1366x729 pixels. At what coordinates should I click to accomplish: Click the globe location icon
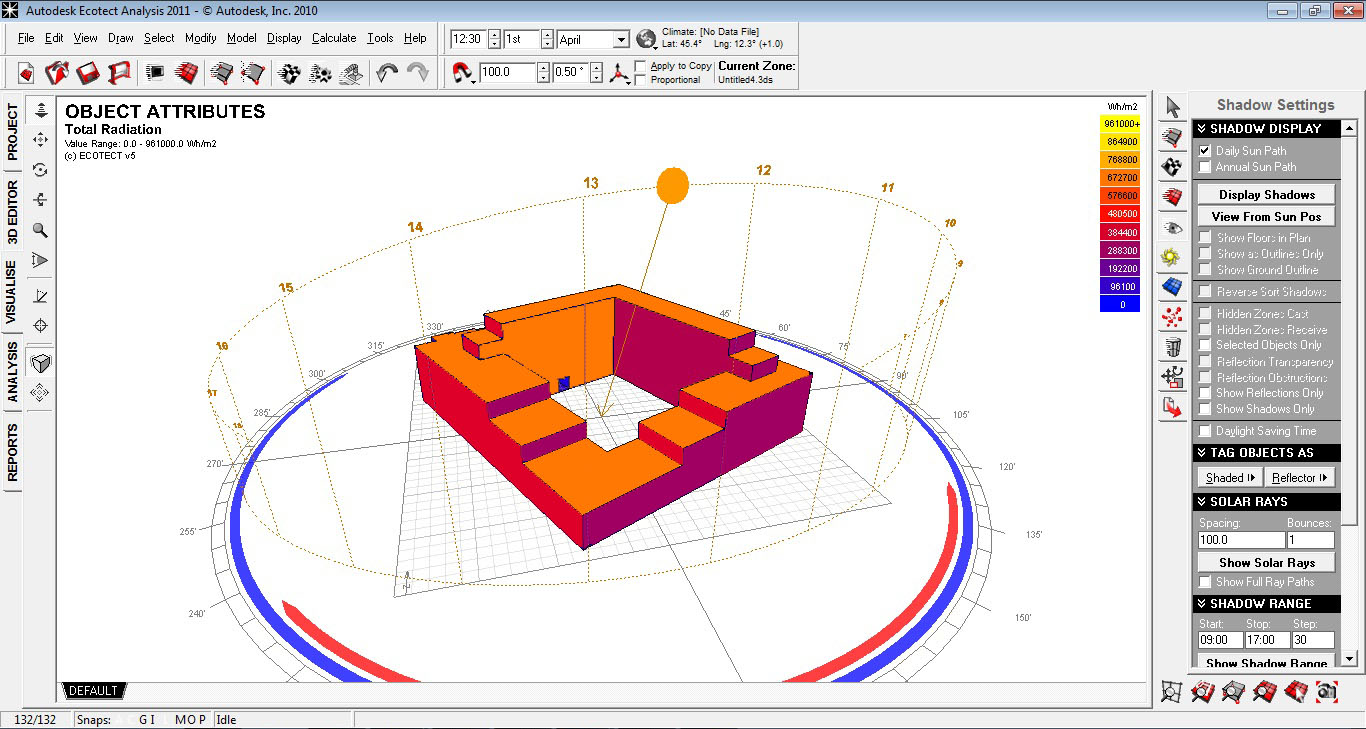[x=646, y=39]
